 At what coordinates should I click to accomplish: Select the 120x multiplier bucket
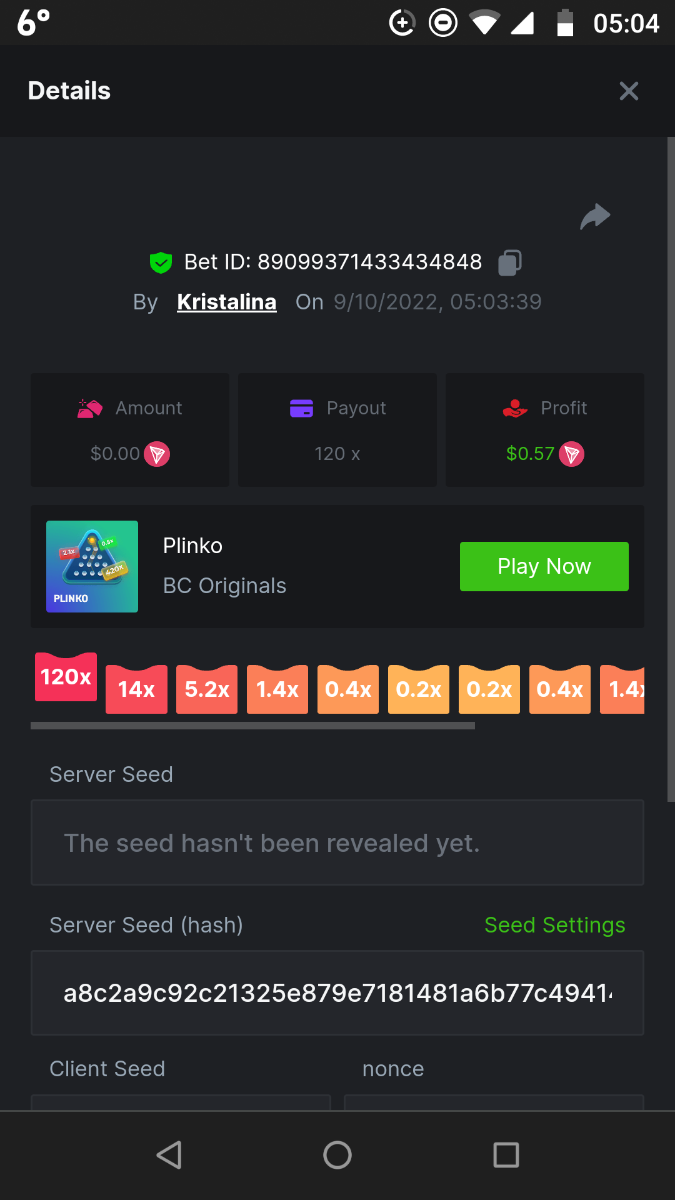(x=65, y=679)
